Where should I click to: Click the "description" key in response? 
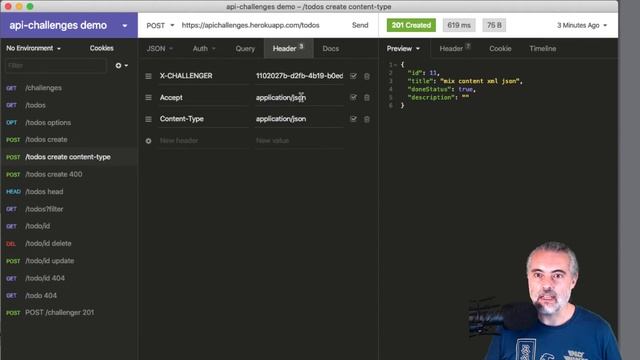(431, 98)
